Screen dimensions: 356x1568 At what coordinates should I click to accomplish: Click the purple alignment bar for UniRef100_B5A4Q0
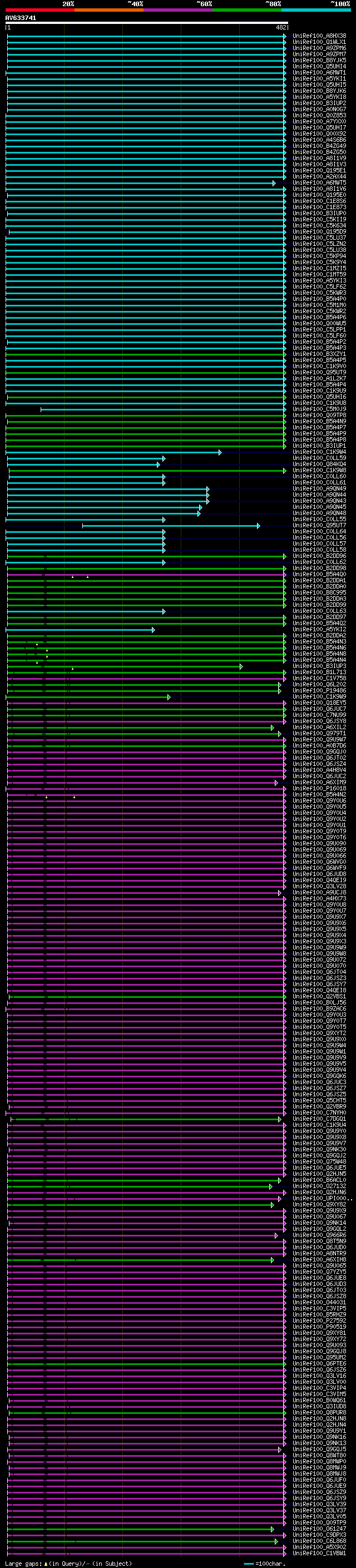pyautogui.click(x=147, y=575)
